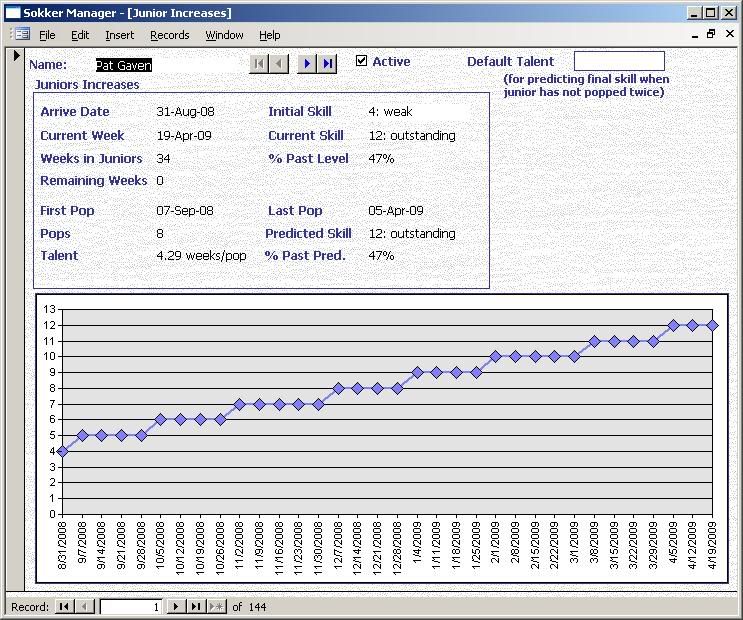
Task: Click First Record button in bottom record bar
Action: pyautogui.click(x=64, y=607)
